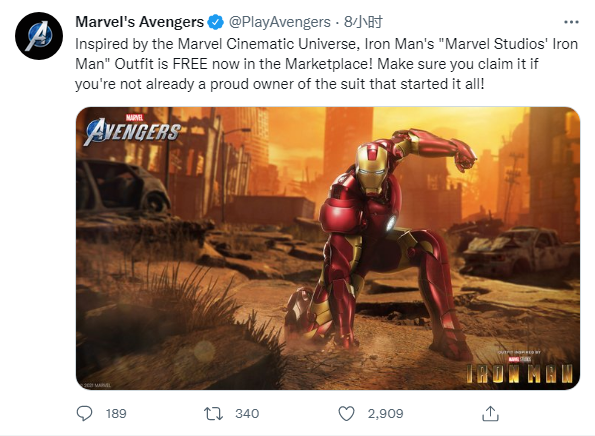This screenshot has height=436, width=595.
Task: Click the share upload icon
Action: point(490,414)
